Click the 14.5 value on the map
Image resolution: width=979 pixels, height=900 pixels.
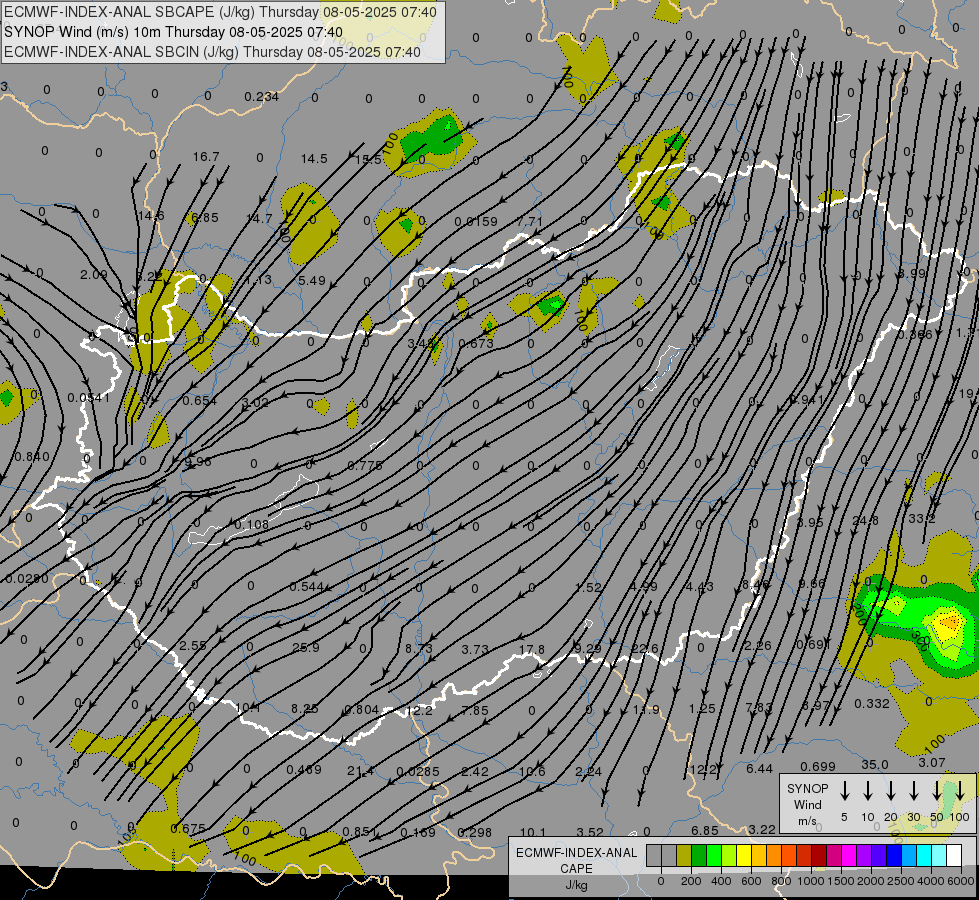[314, 159]
